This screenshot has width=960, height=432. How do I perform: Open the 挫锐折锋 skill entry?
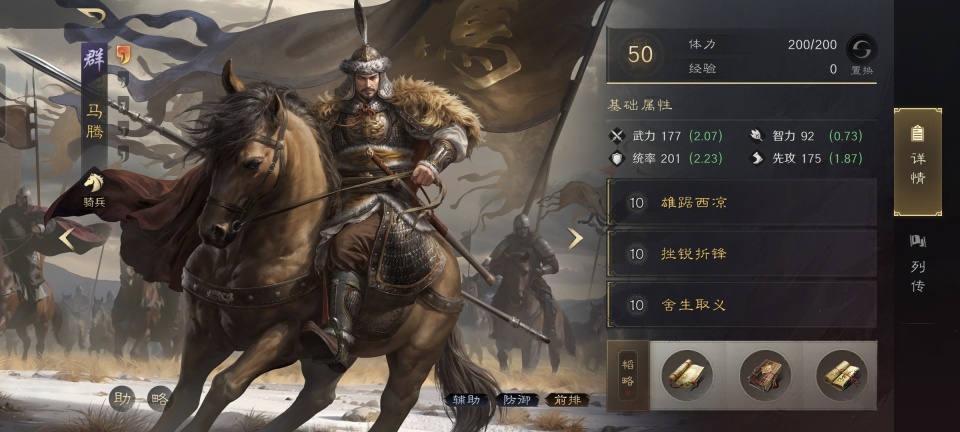[741, 253]
